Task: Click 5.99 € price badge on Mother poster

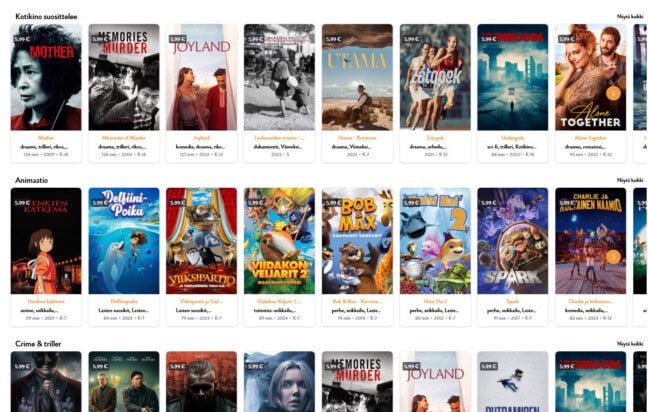Action: (21, 39)
